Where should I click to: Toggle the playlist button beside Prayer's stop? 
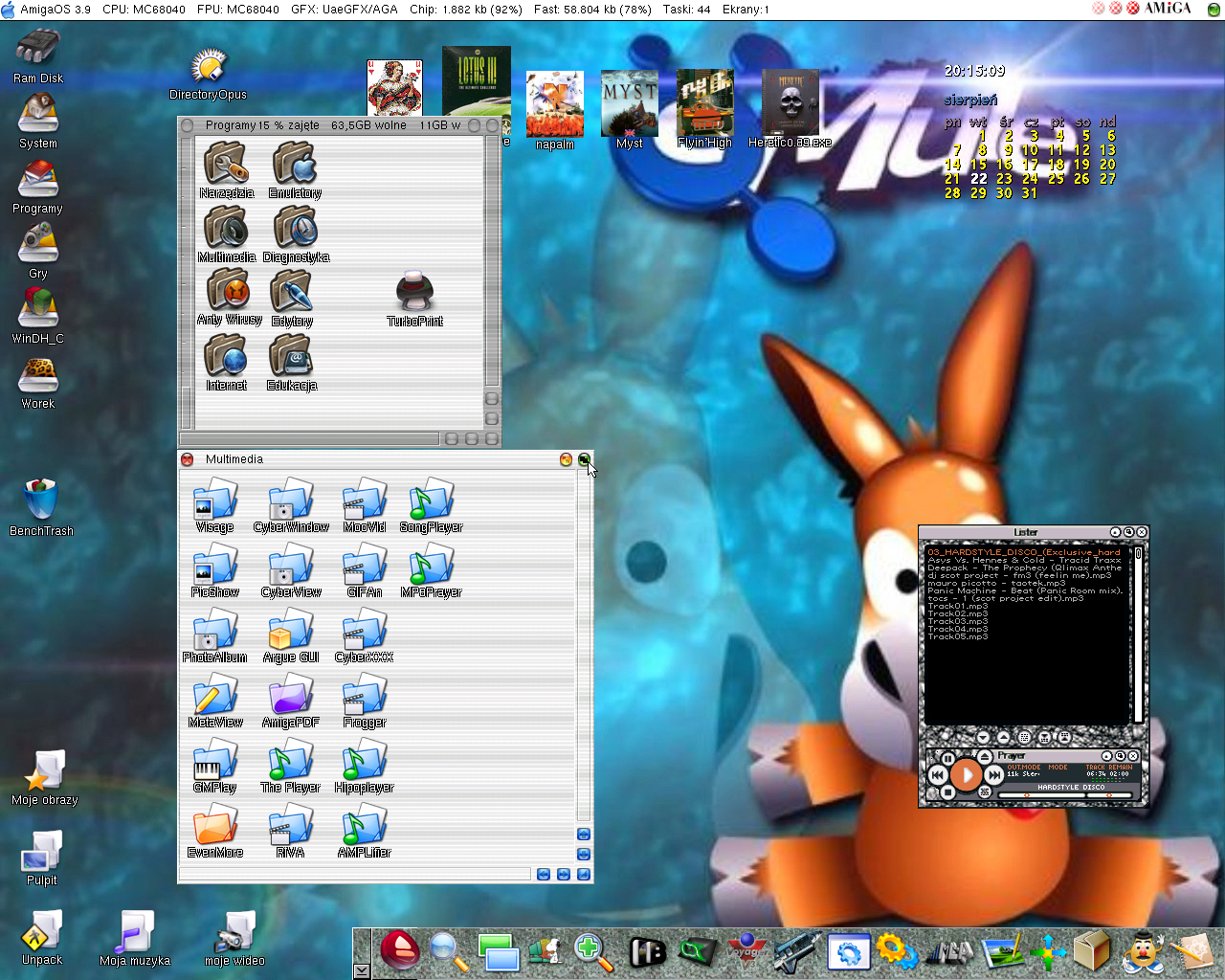[985, 791]
